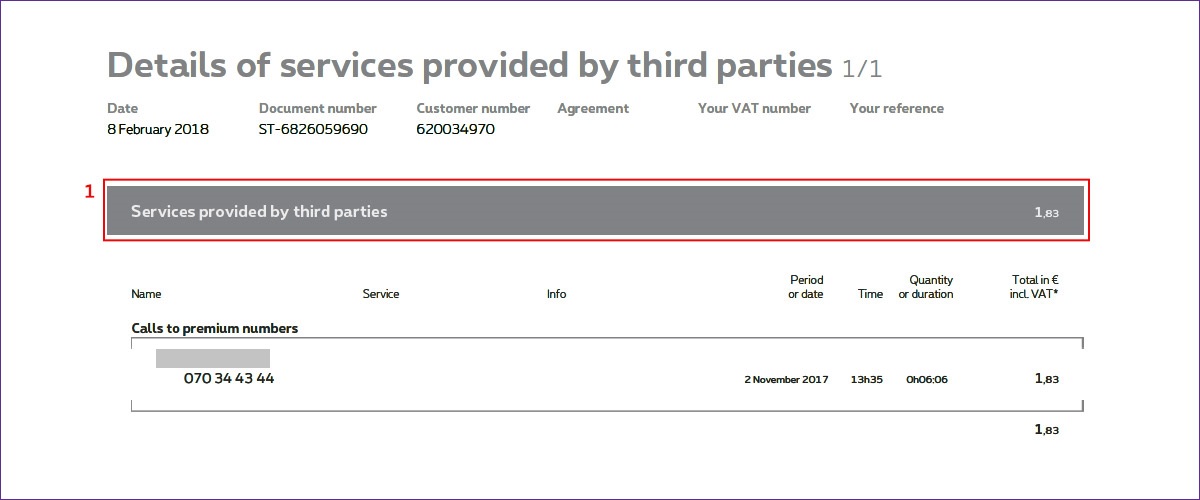Click the premium number 070 34 43 44
This screenshot has height=500, width=1200.
[229, 379]
